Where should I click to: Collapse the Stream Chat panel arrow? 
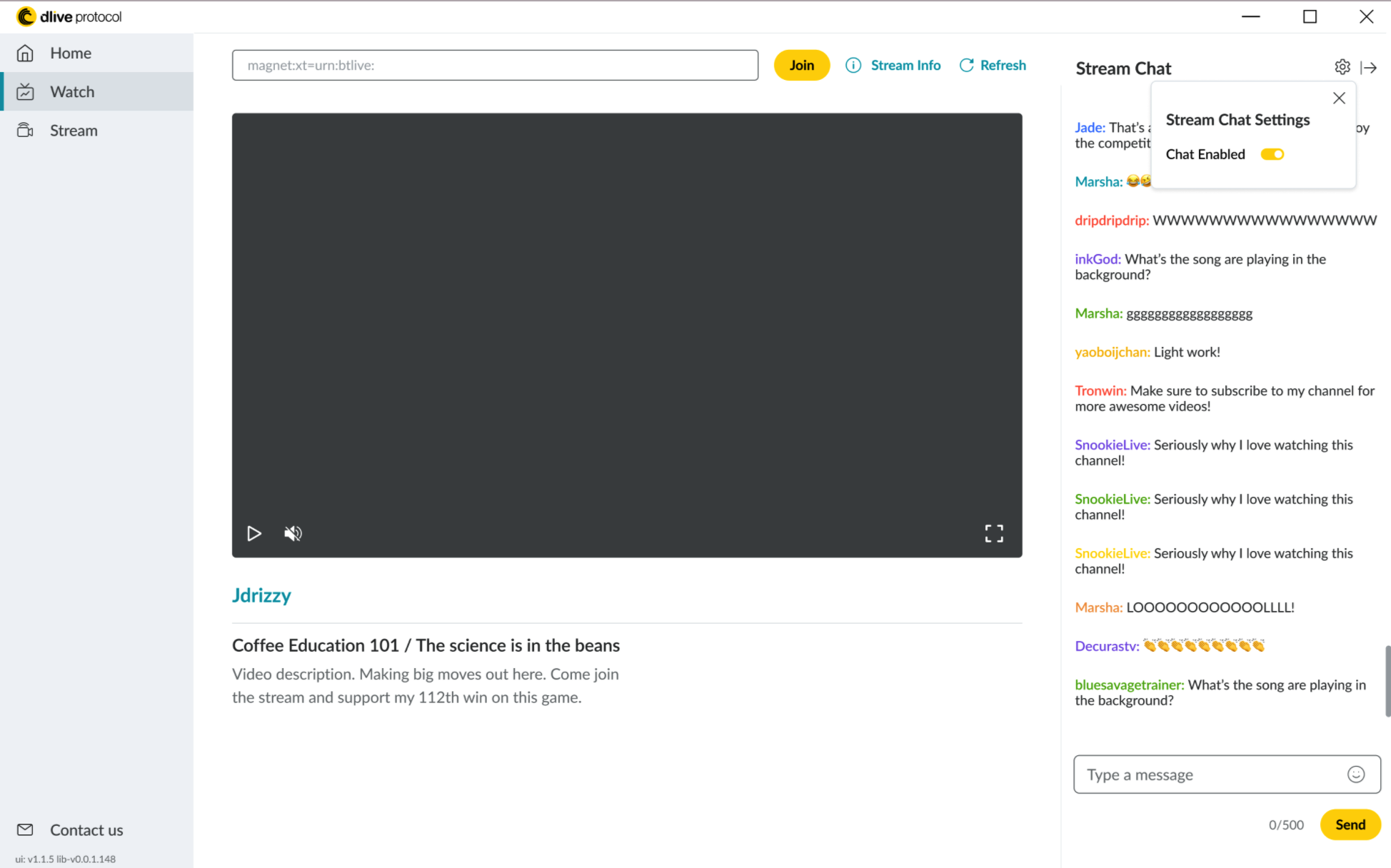click(1368, 67)
